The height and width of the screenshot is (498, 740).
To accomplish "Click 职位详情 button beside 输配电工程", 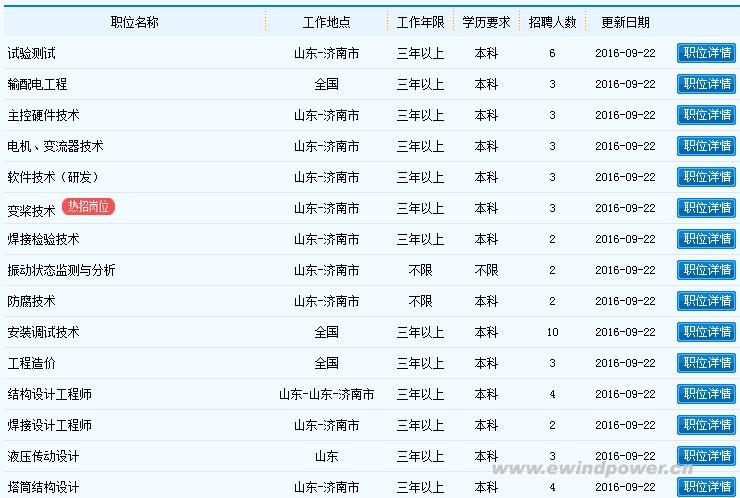I will tap(706, 84).
